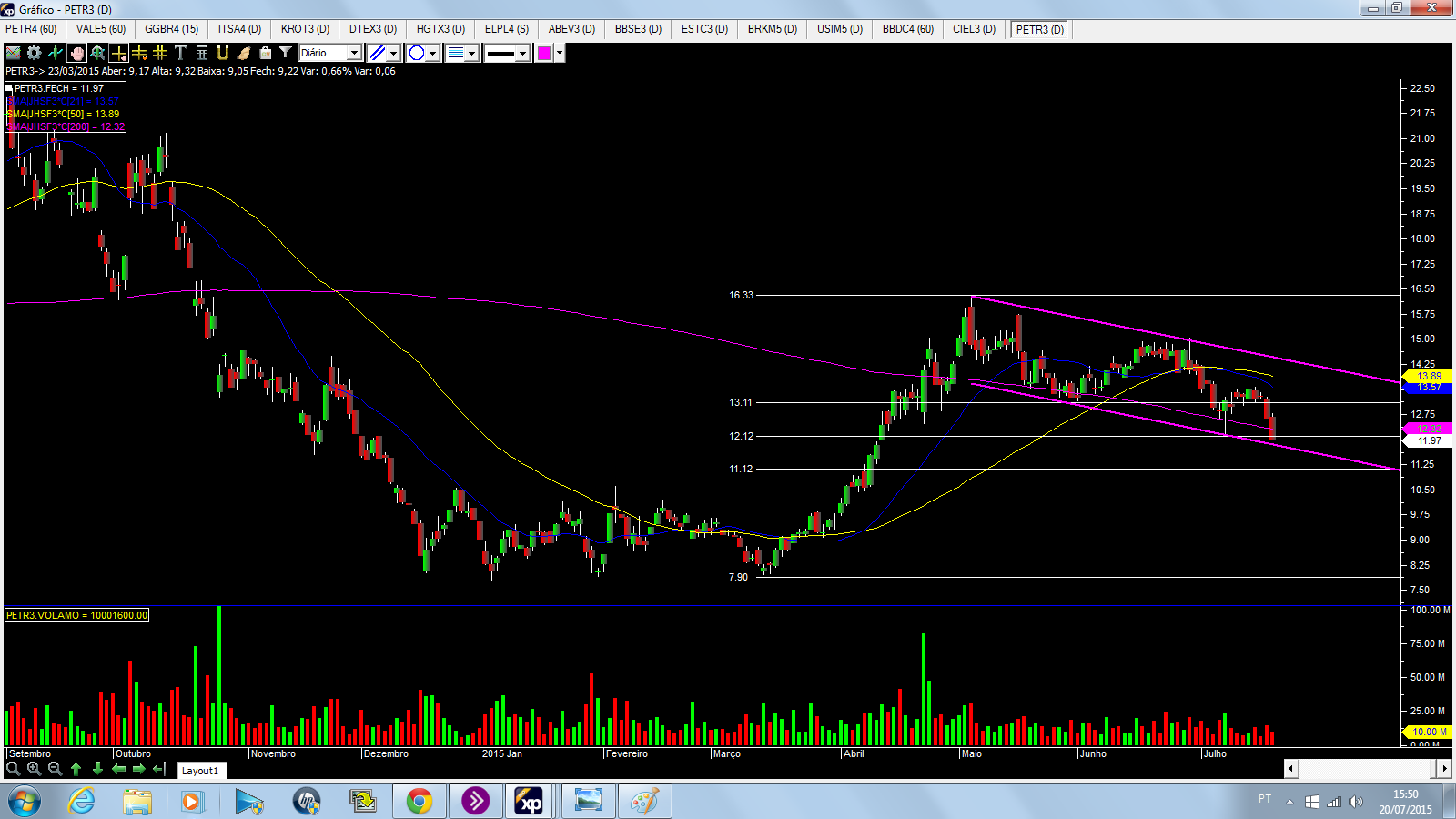Click the bottom zoom reset magnifier icon
The height and width of the screenshot is (819, 1456).
point(13,769)
